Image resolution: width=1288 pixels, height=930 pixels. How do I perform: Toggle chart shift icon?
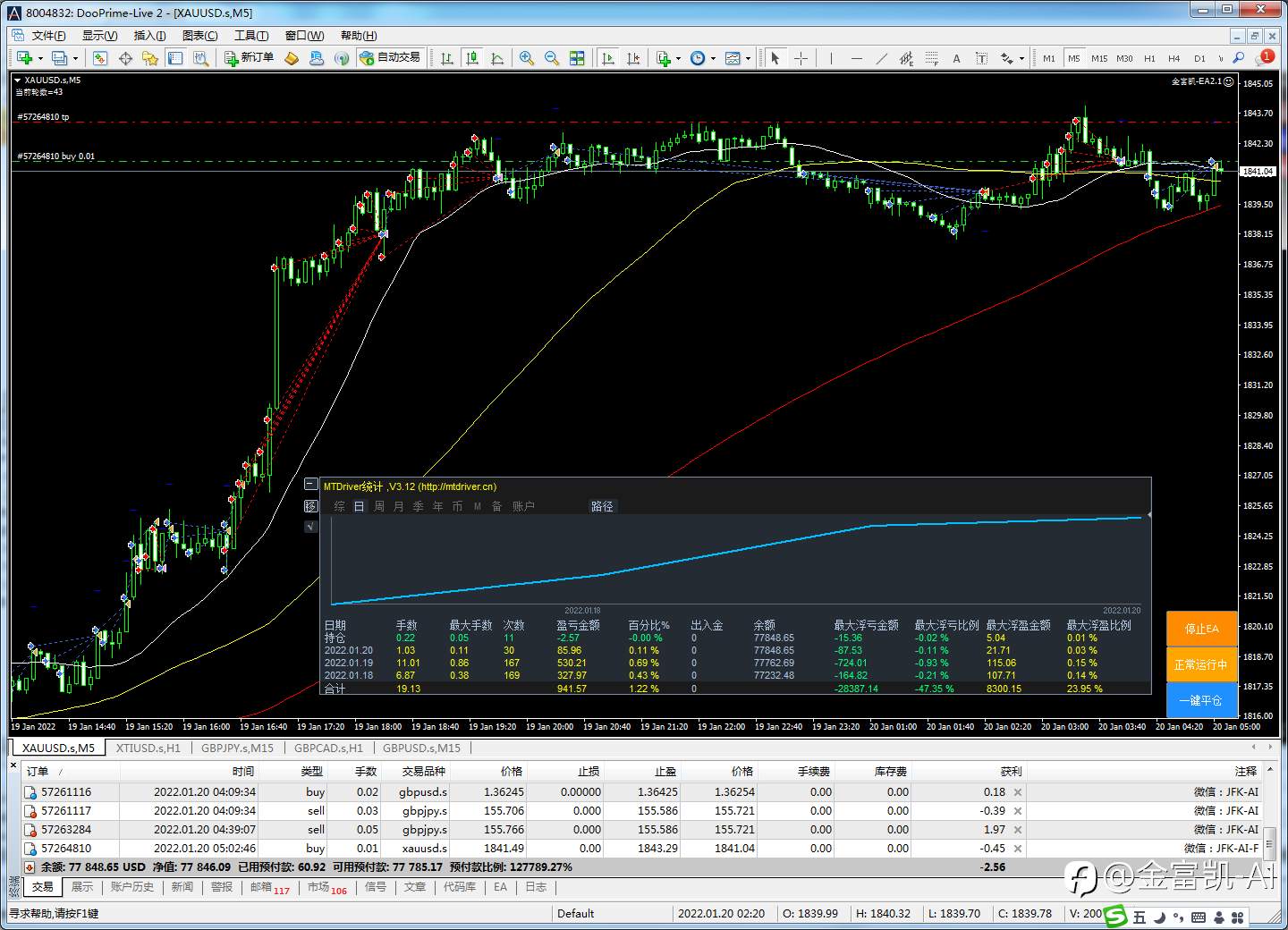pyautogui.click(x=633, y=58)
